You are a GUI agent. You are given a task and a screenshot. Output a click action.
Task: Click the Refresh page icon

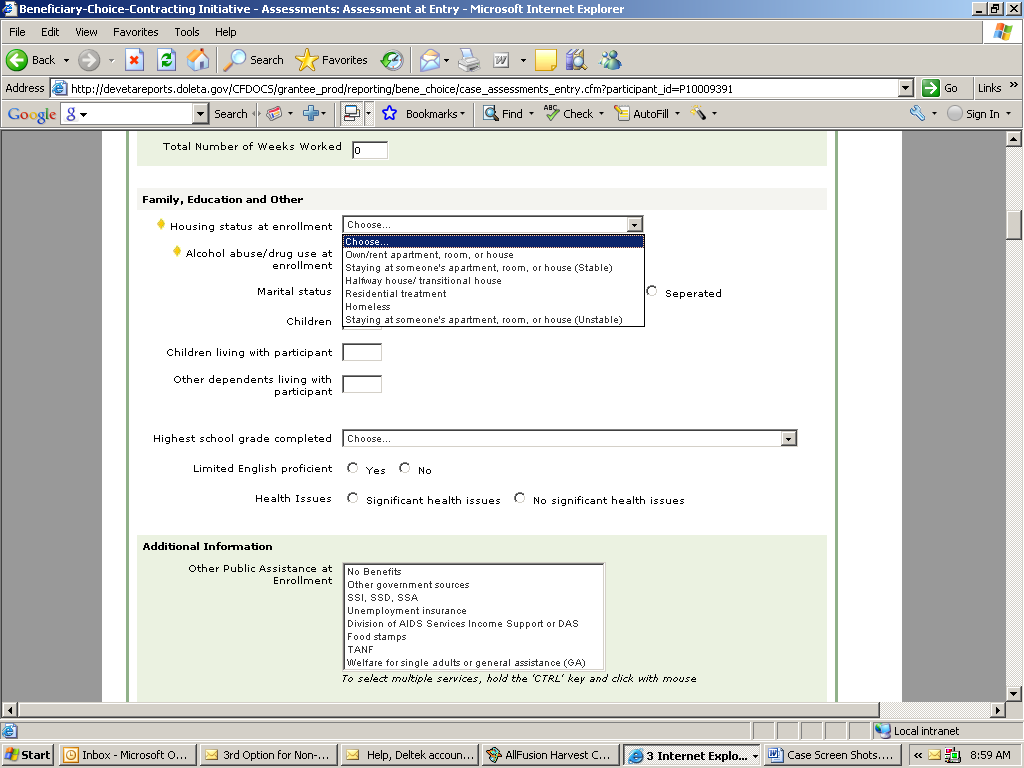pyautogui.click(x=166, y=60)
